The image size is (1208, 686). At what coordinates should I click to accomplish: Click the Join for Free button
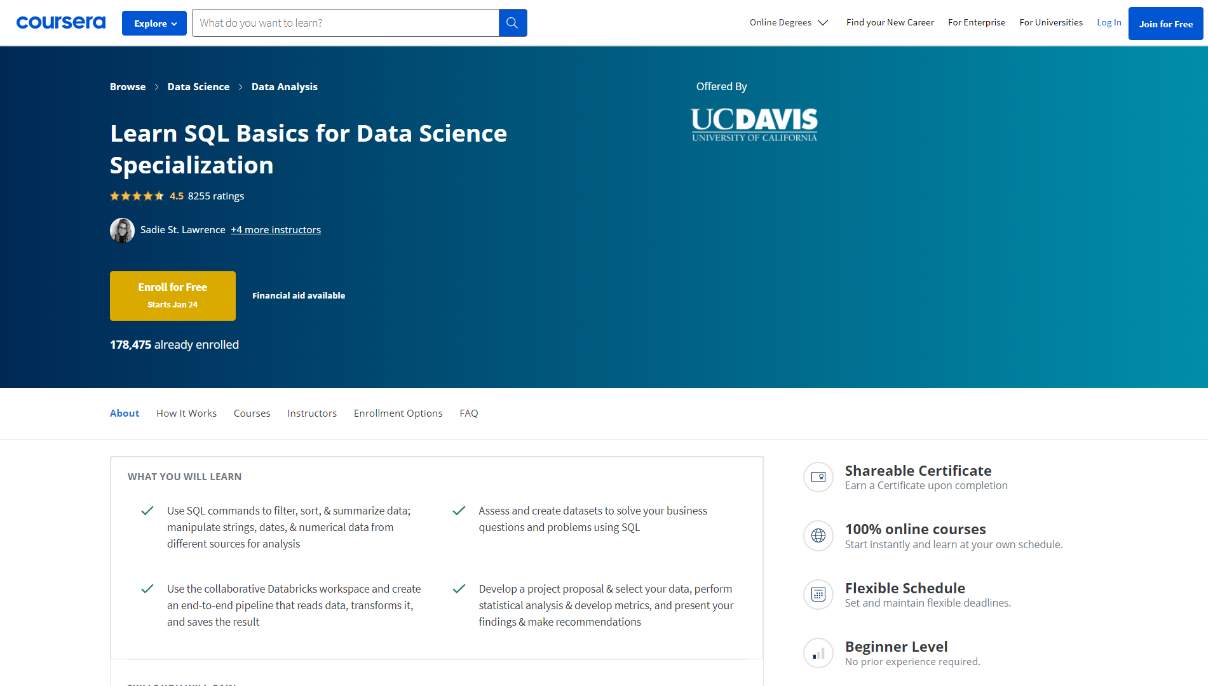pos(1166,23)
